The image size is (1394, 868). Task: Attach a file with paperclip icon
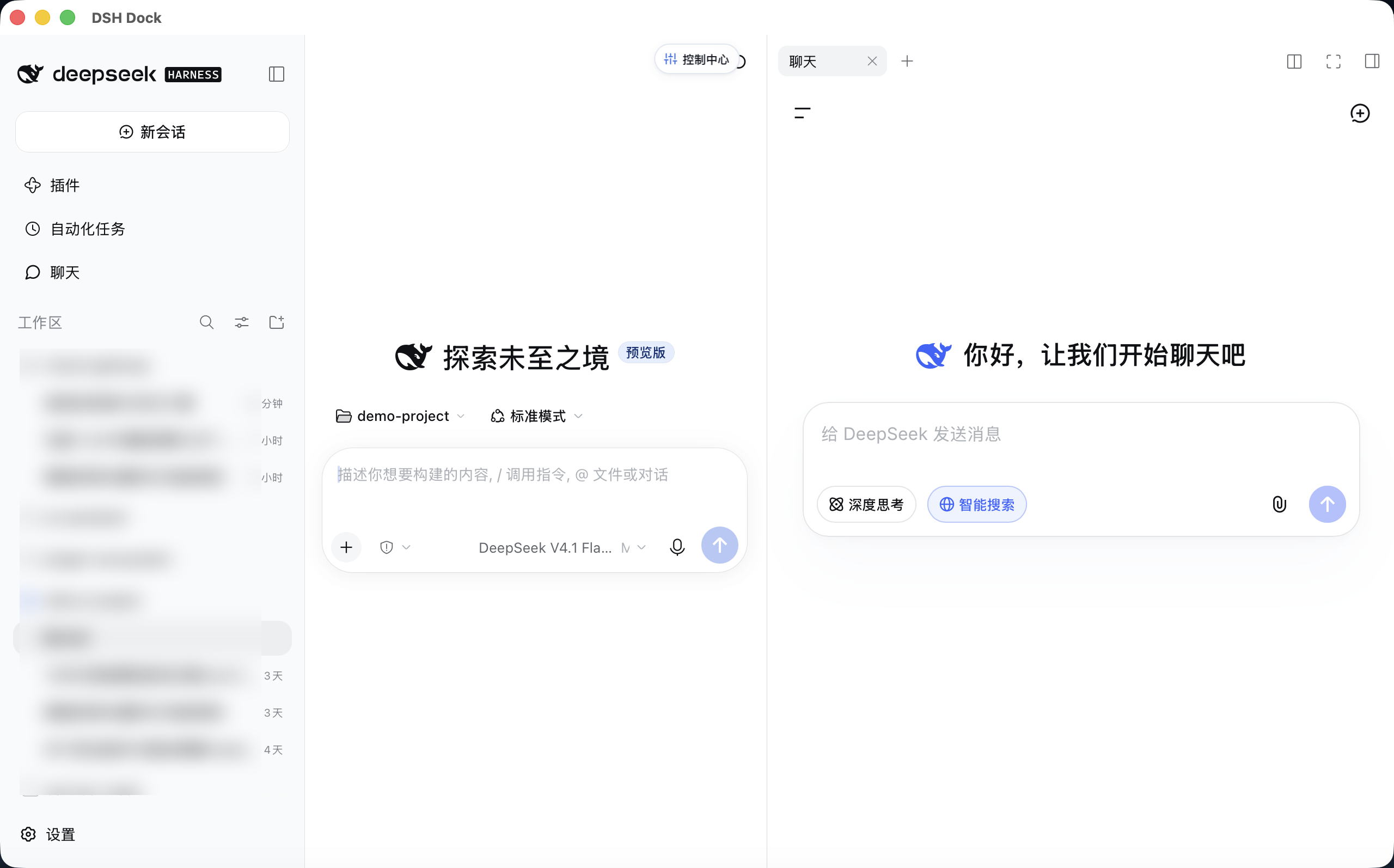point(1279,505)
